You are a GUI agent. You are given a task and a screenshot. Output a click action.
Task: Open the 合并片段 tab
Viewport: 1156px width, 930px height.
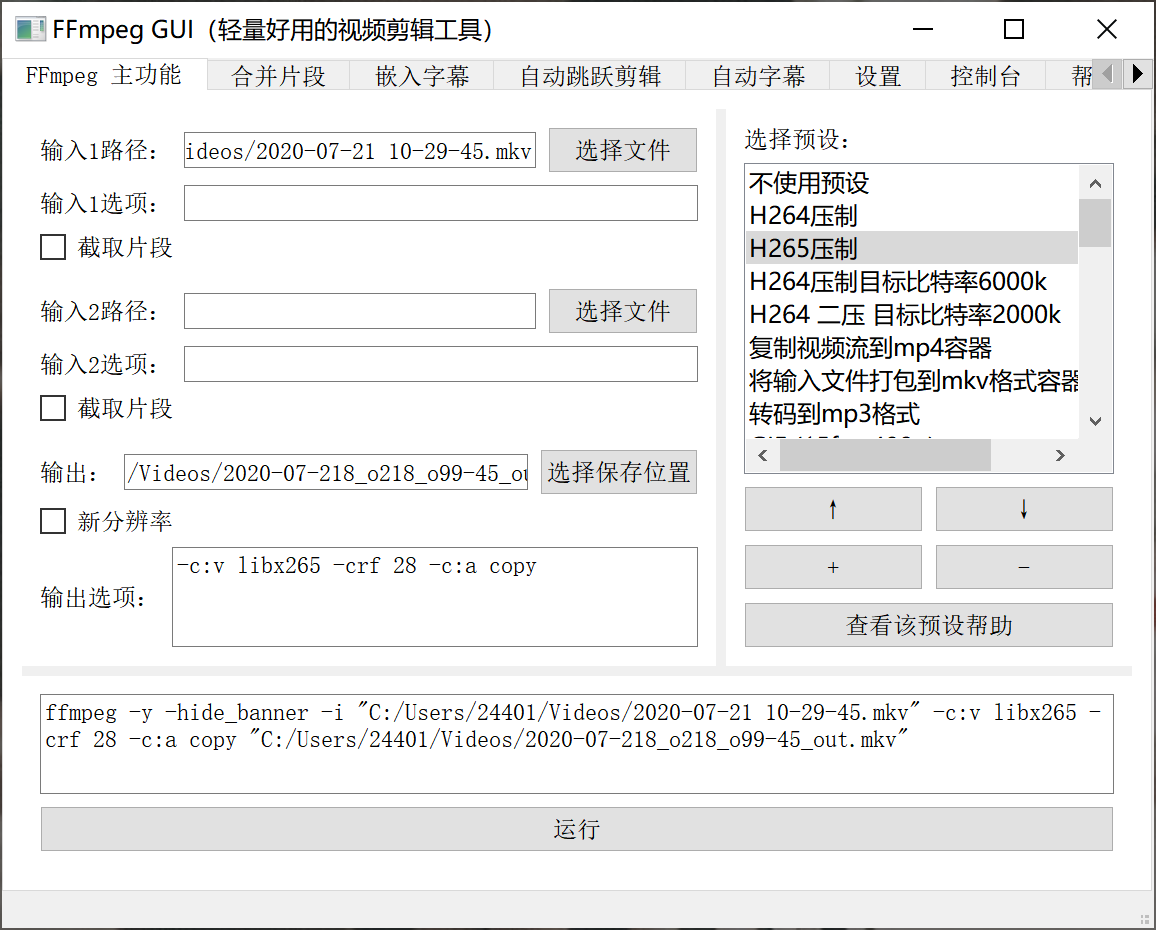(278, 76)
